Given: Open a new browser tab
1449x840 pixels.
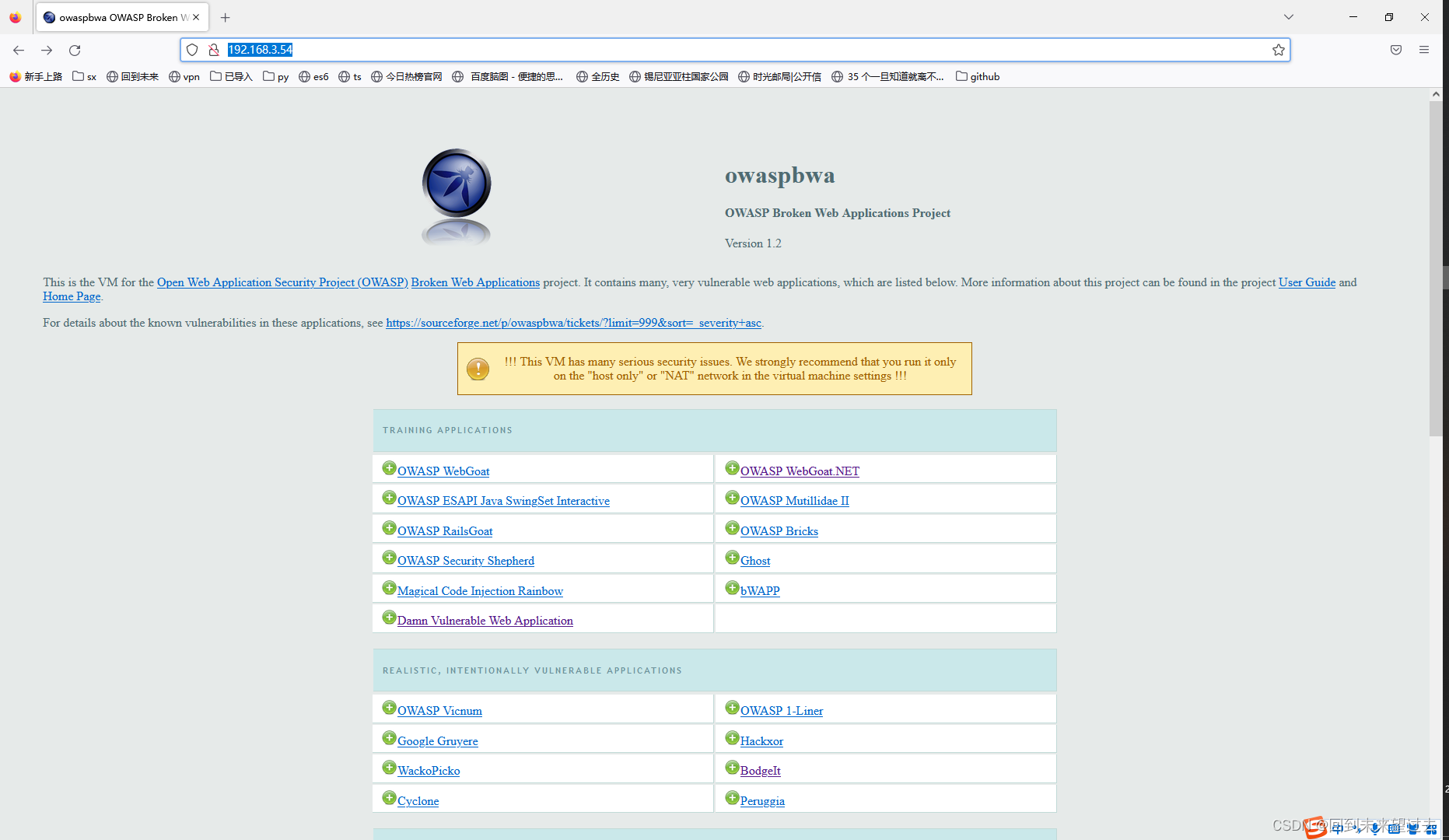Looking at the screenshot, I should pyautogui.click(x=225, y=16).
